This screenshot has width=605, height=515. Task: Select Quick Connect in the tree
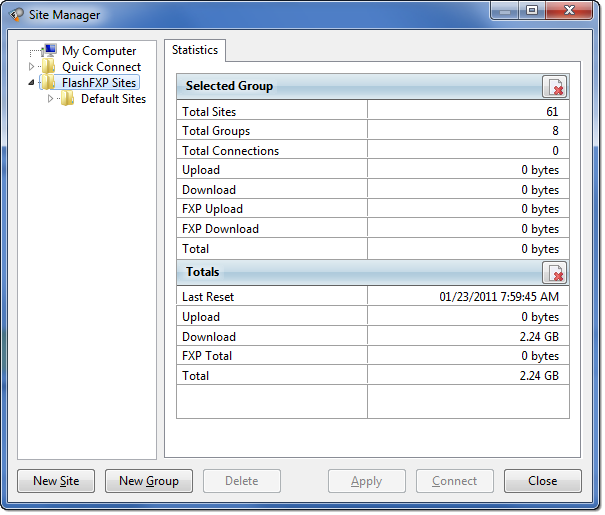[102, 67]
